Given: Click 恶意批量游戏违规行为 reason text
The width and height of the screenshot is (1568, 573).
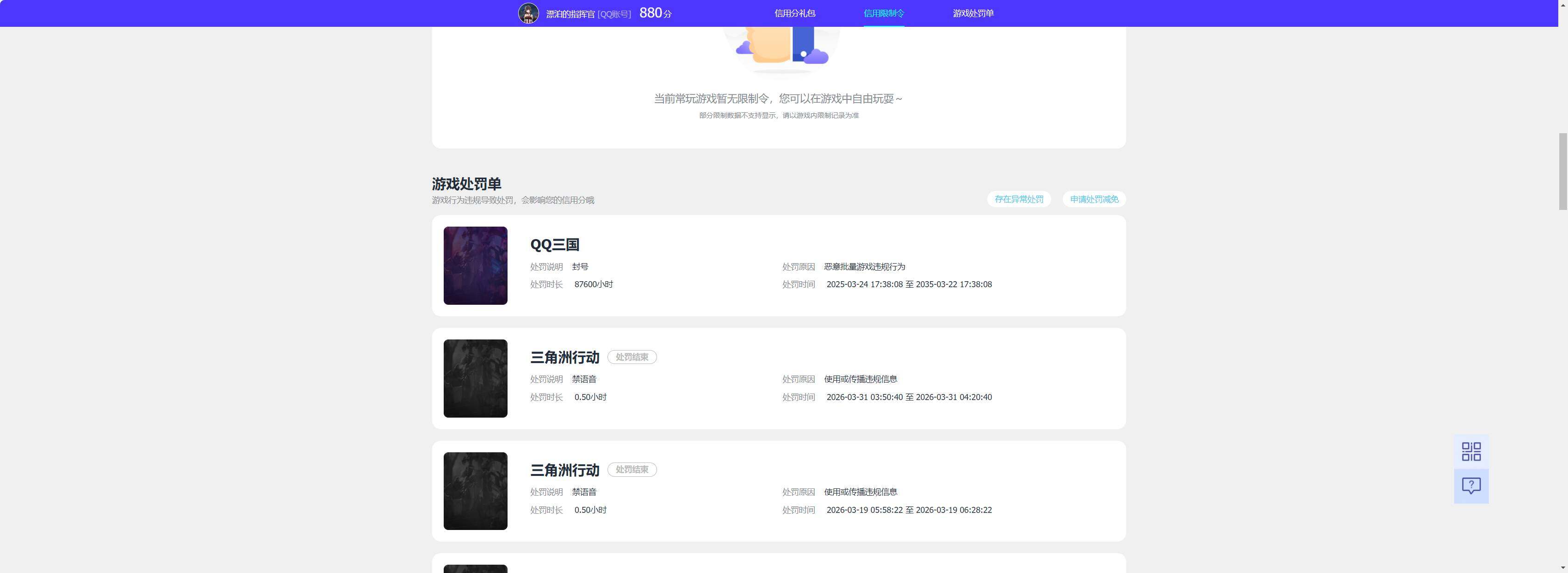Looking at the screenshot, I should click(x=864, y=266).
